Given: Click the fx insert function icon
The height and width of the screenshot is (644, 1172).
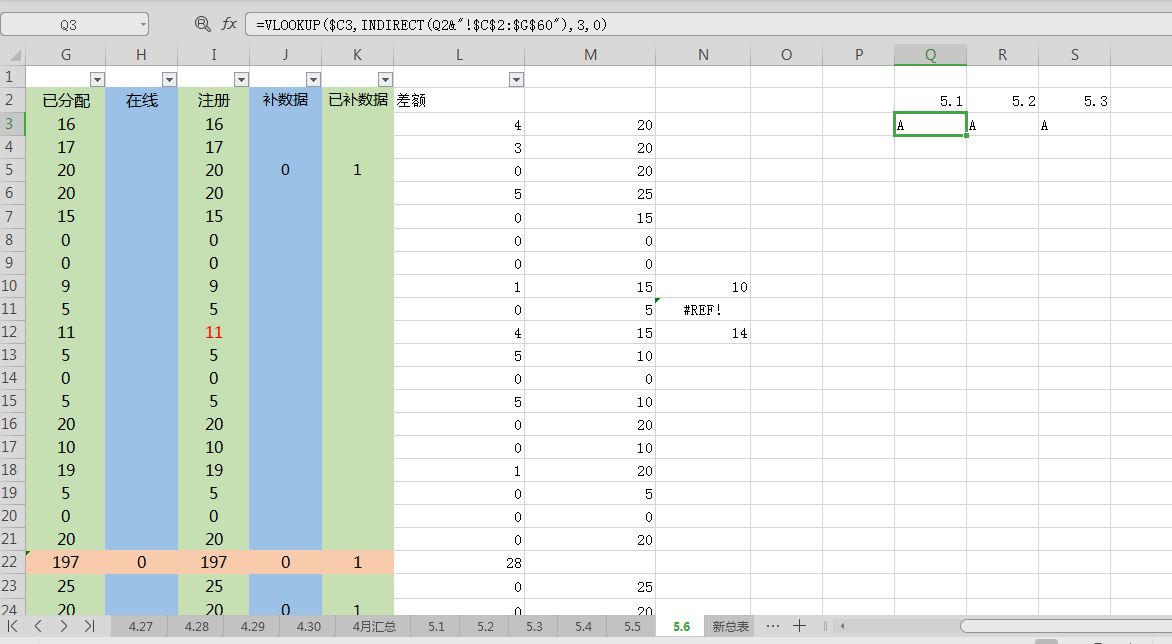Looking at the screenshot, I should (229, 24).
